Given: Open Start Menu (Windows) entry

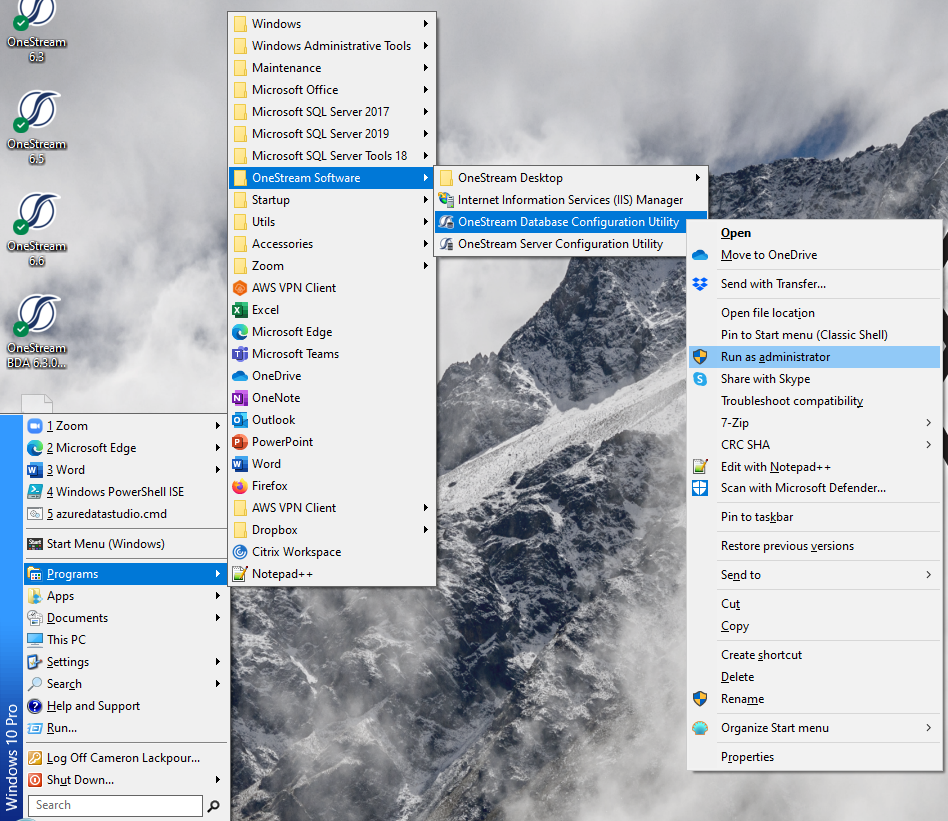Looking at the screenshot, I should 125,544.
